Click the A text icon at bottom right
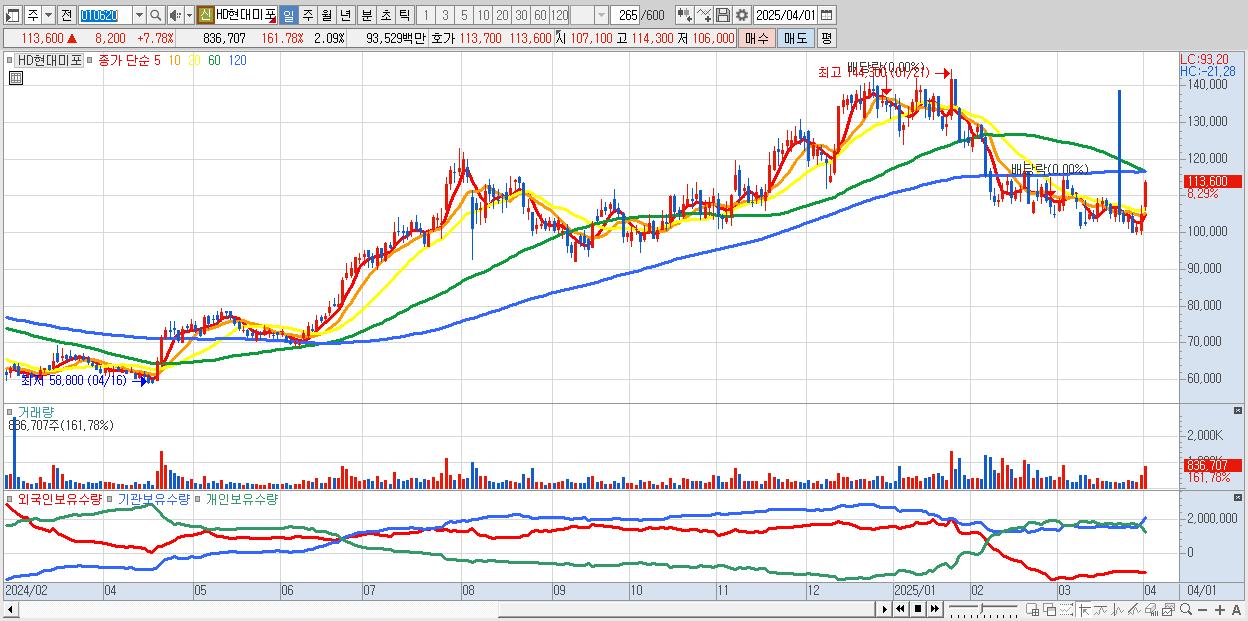Image resolution: width=1248 pixels, height=621 pixels. [1236, 610]
